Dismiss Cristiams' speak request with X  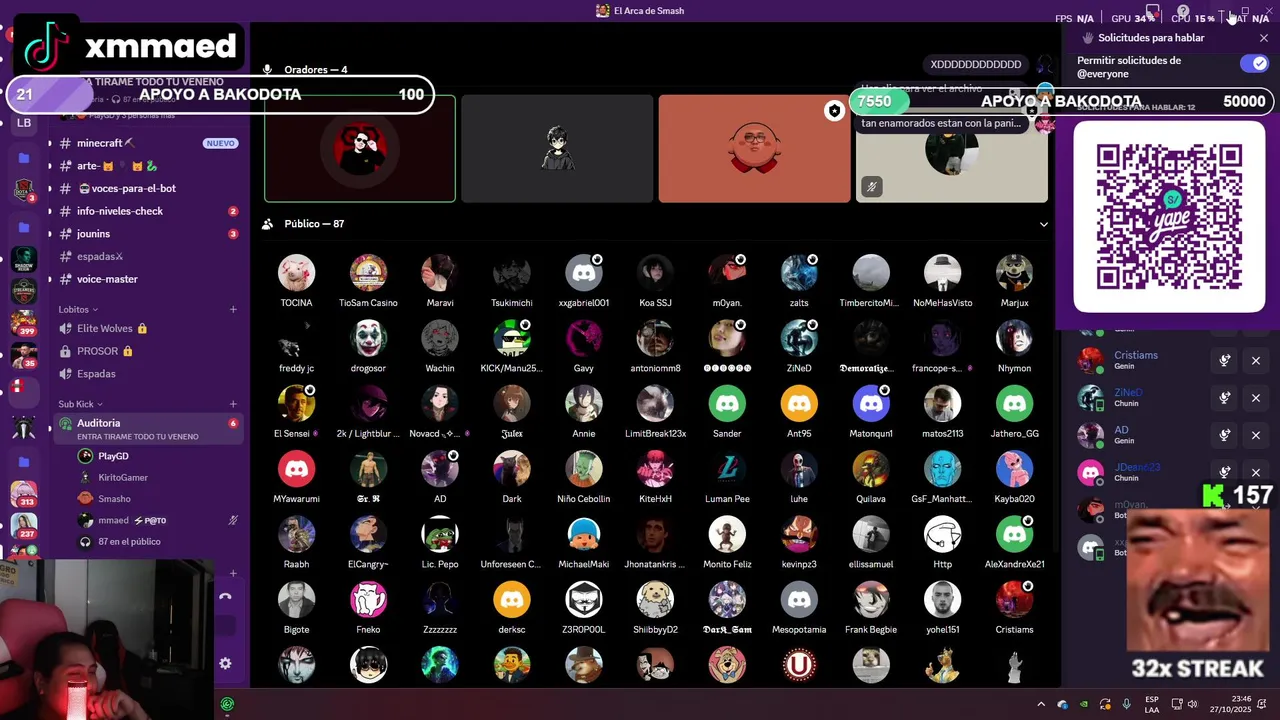coord(1256,361)
